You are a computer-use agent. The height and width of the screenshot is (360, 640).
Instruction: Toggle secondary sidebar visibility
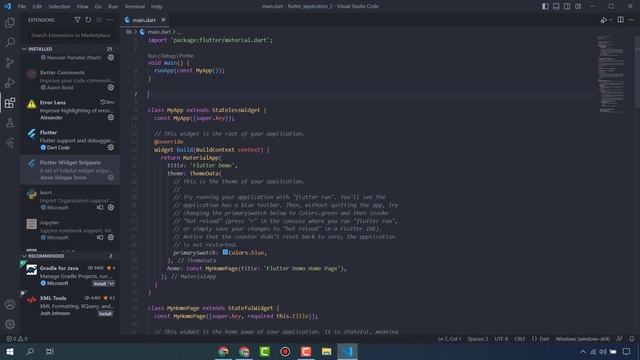point(567,6)
